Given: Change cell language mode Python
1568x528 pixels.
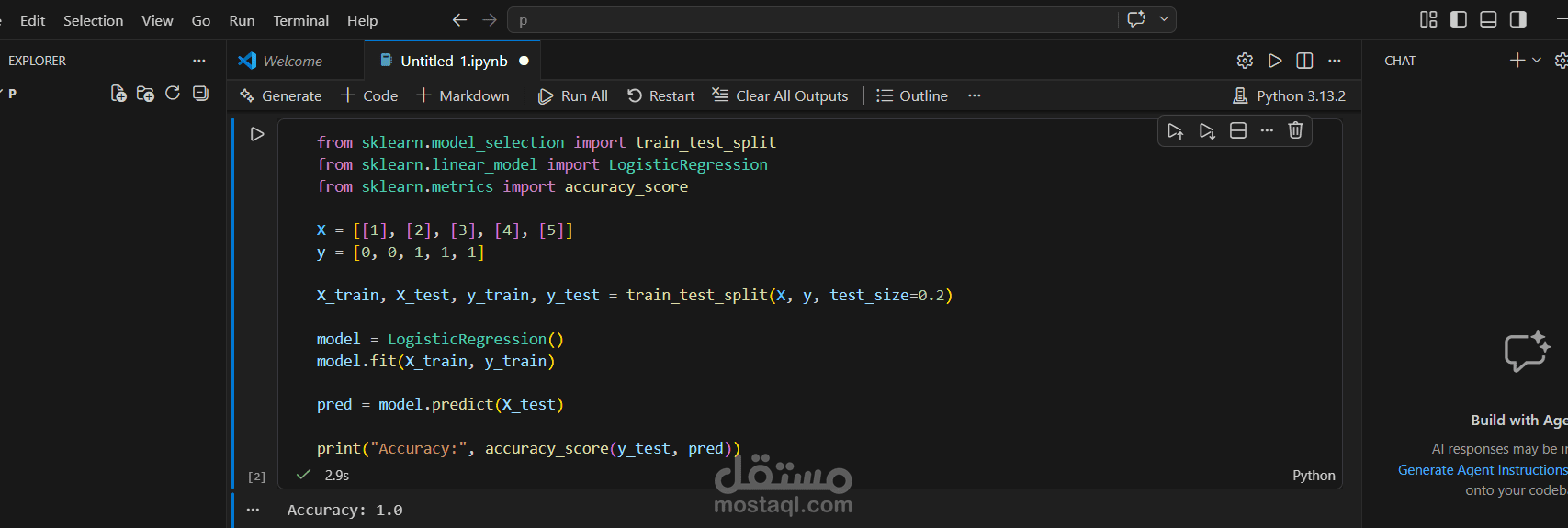Looking at the screenshot, I should pos(1314,475).
